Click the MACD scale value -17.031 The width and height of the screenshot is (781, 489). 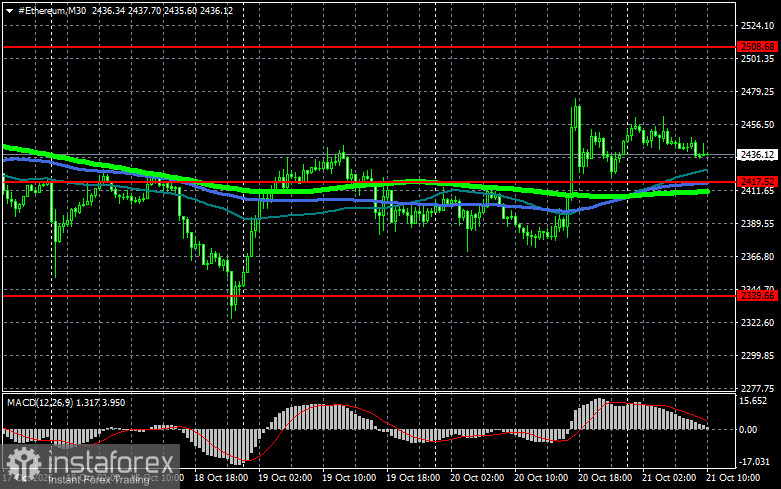click(x=755, y=462)
